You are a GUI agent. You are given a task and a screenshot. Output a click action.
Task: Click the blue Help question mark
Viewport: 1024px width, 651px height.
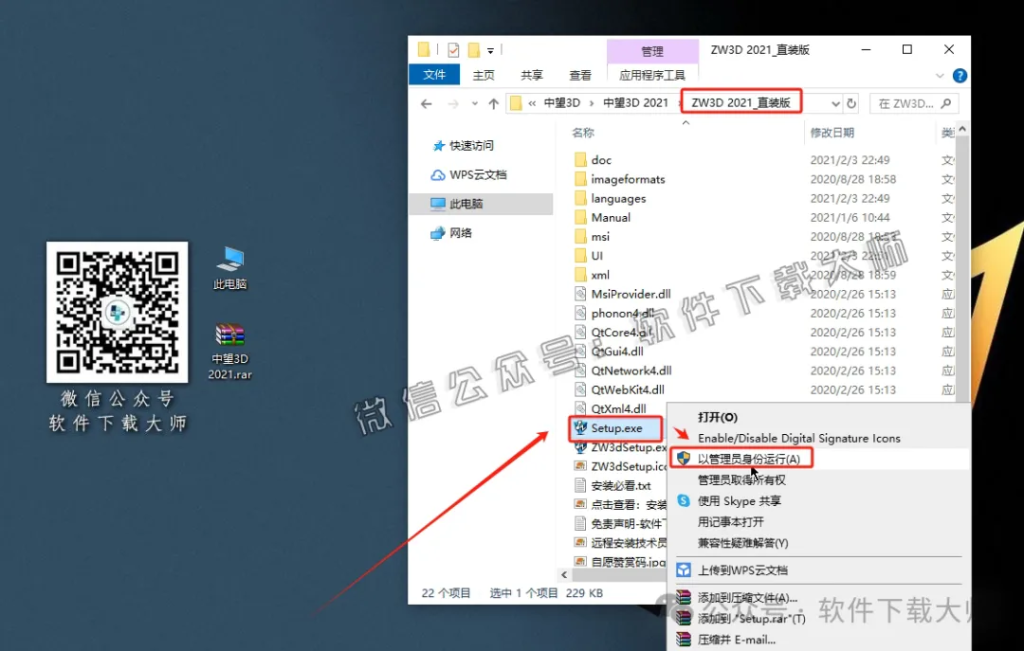(960, 75)
